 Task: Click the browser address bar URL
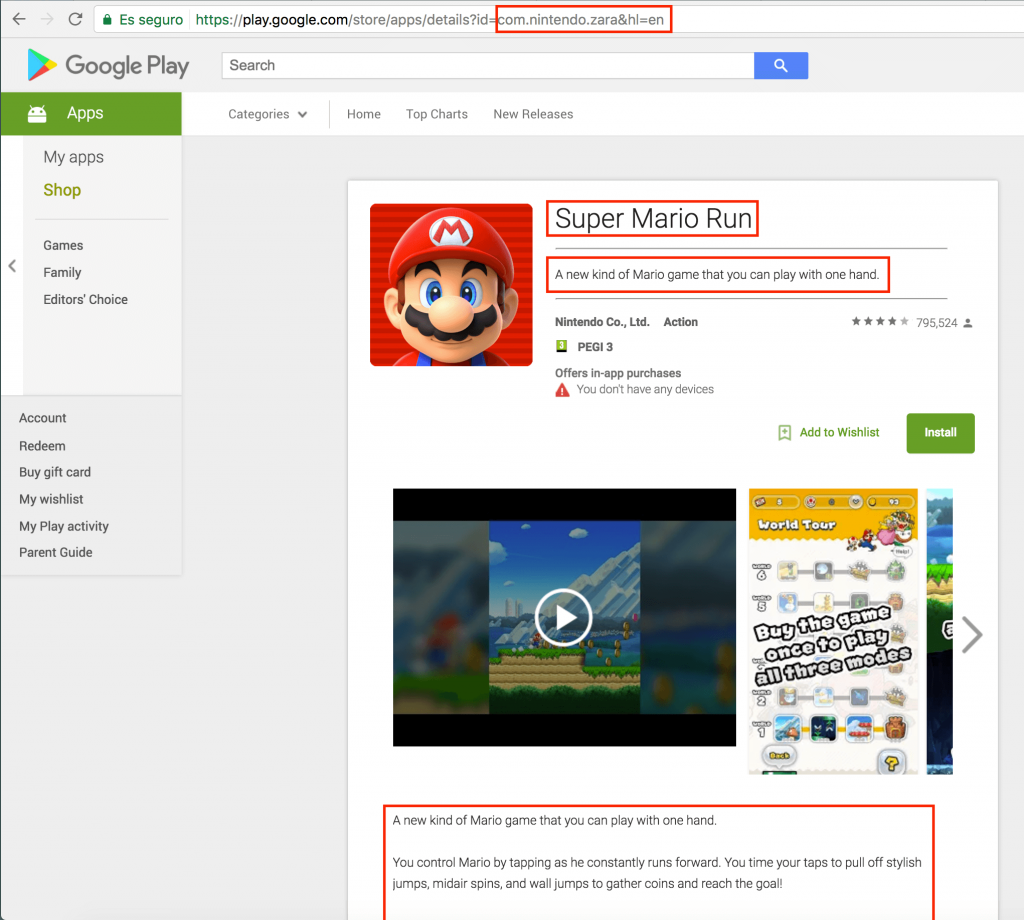click(x=430, y=20)
